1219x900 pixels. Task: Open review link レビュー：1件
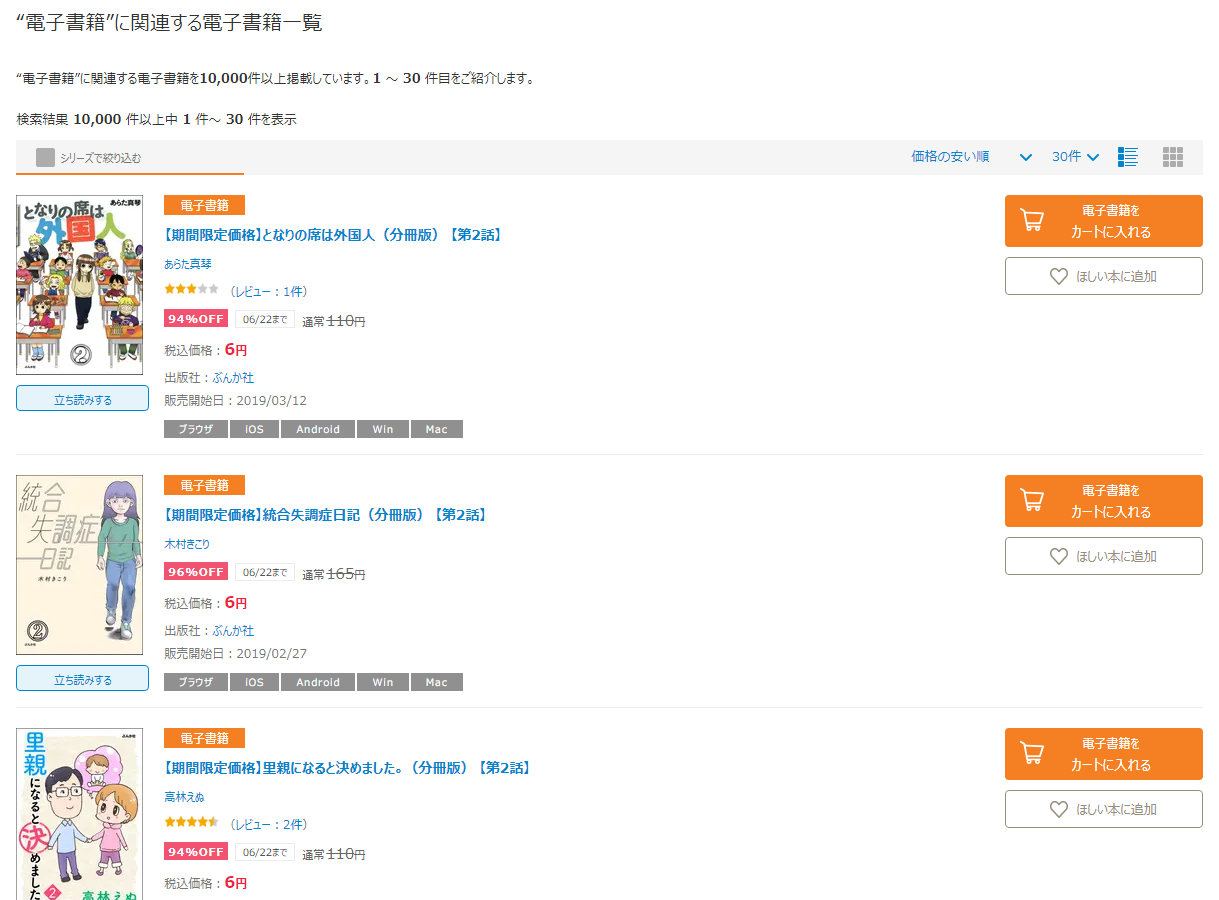click(268, 291)
